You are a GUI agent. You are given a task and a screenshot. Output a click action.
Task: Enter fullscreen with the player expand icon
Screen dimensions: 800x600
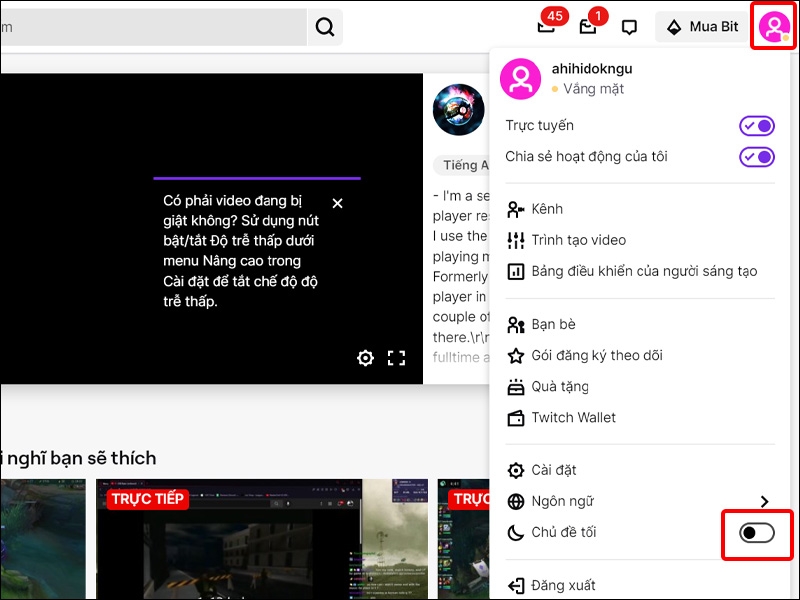click(x=397, y=357)
